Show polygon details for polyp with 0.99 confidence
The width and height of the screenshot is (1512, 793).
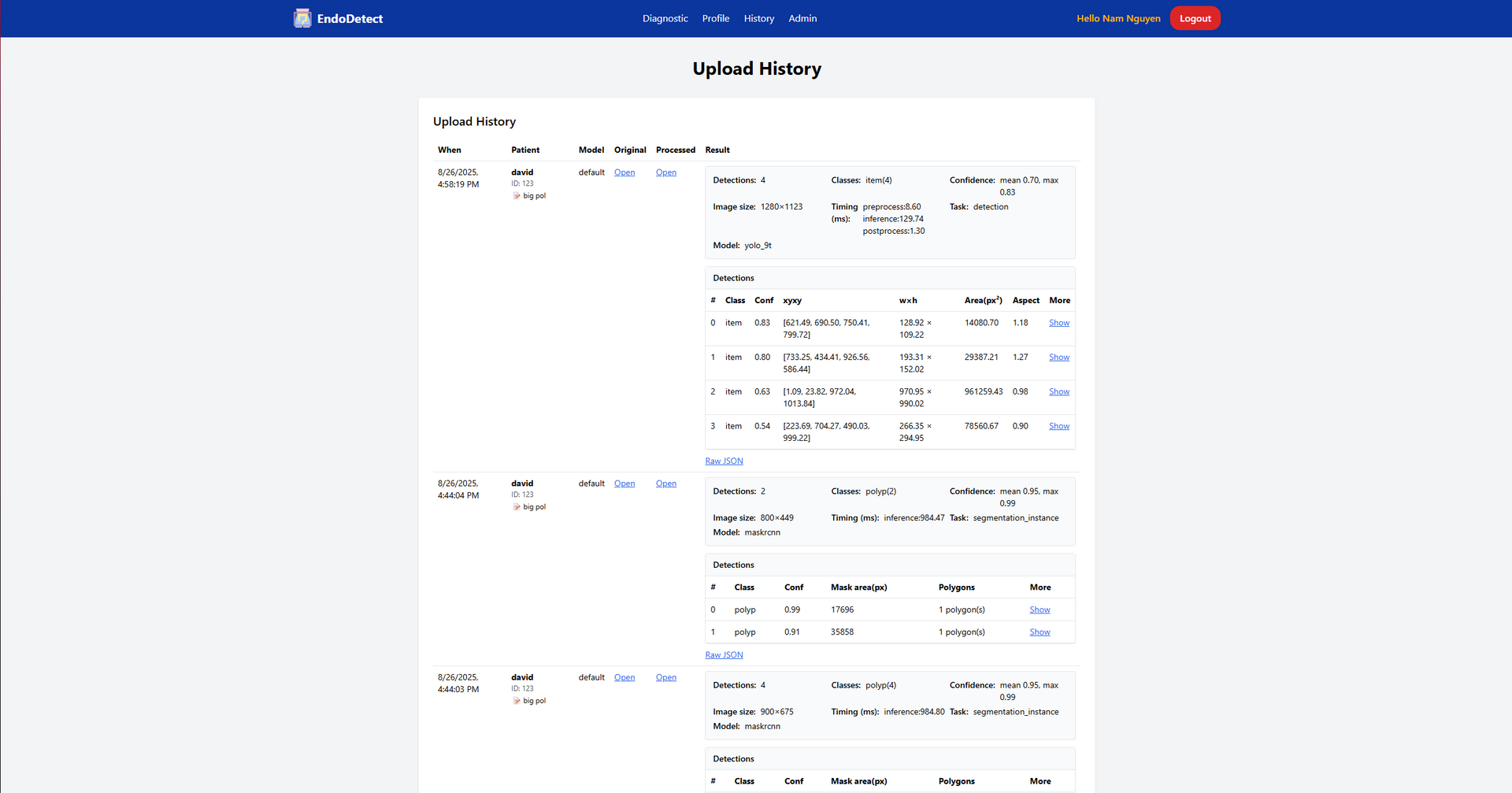[1039, 610]
